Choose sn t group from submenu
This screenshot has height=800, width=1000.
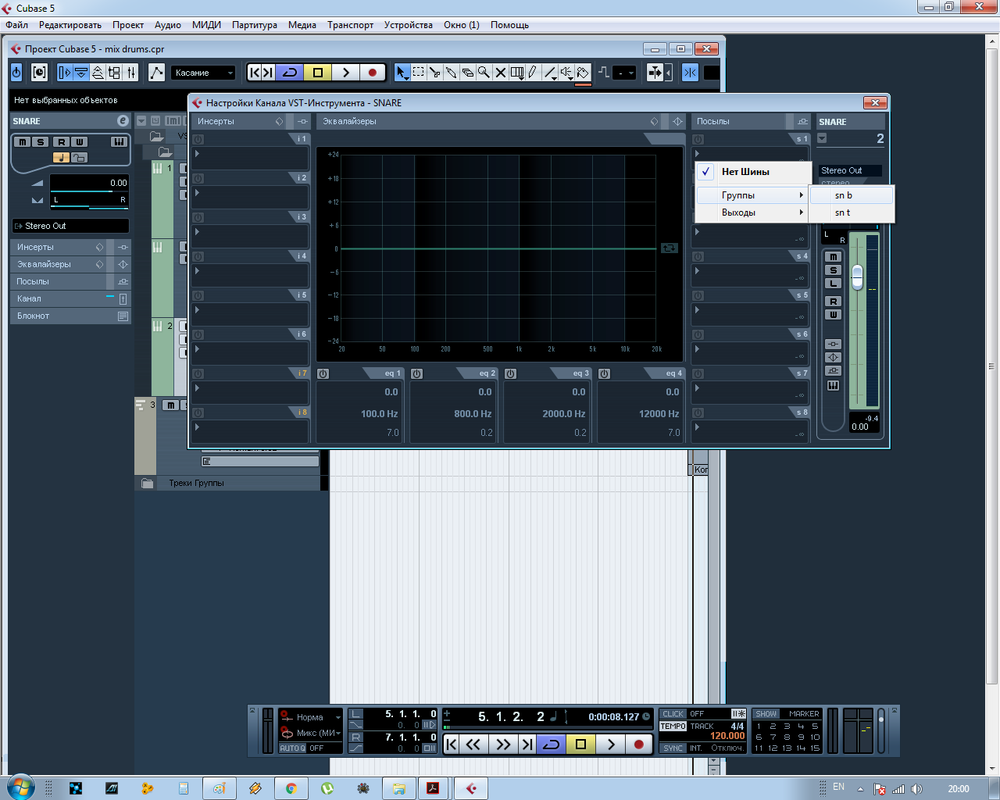click(851, 212)
